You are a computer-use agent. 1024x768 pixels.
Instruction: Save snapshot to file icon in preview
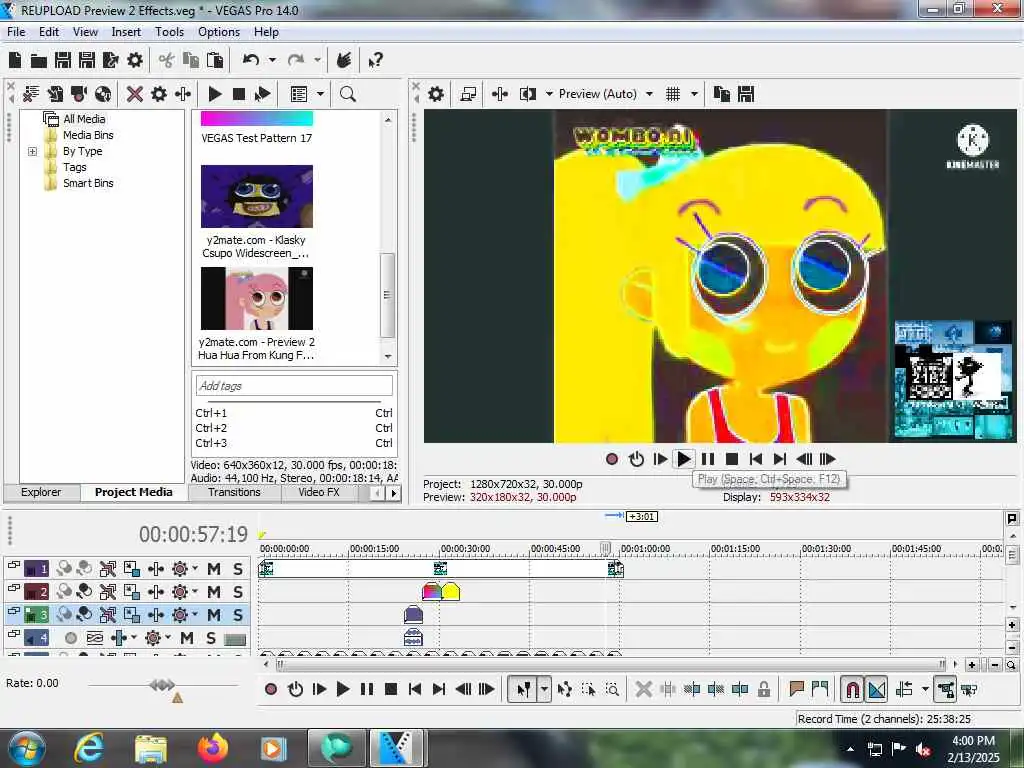pyautogui.click(x=746, y=94)
